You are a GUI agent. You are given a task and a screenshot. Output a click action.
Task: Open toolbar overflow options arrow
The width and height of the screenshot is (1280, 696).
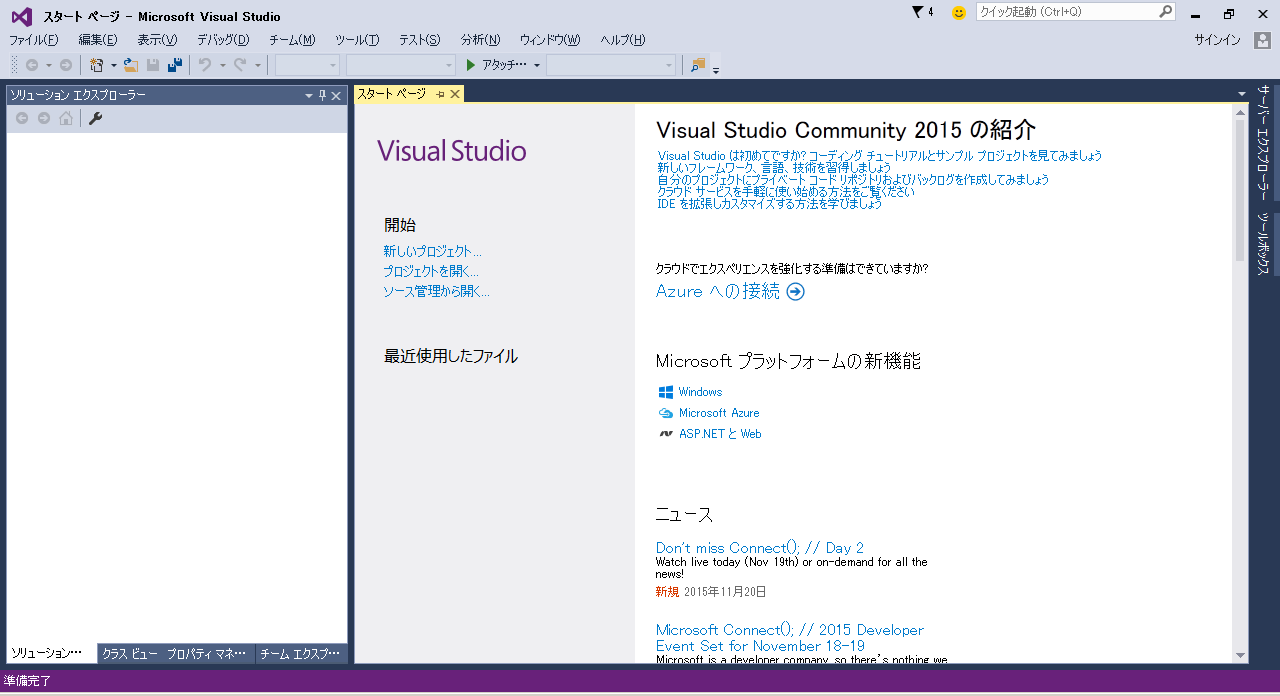pos(716,69)
